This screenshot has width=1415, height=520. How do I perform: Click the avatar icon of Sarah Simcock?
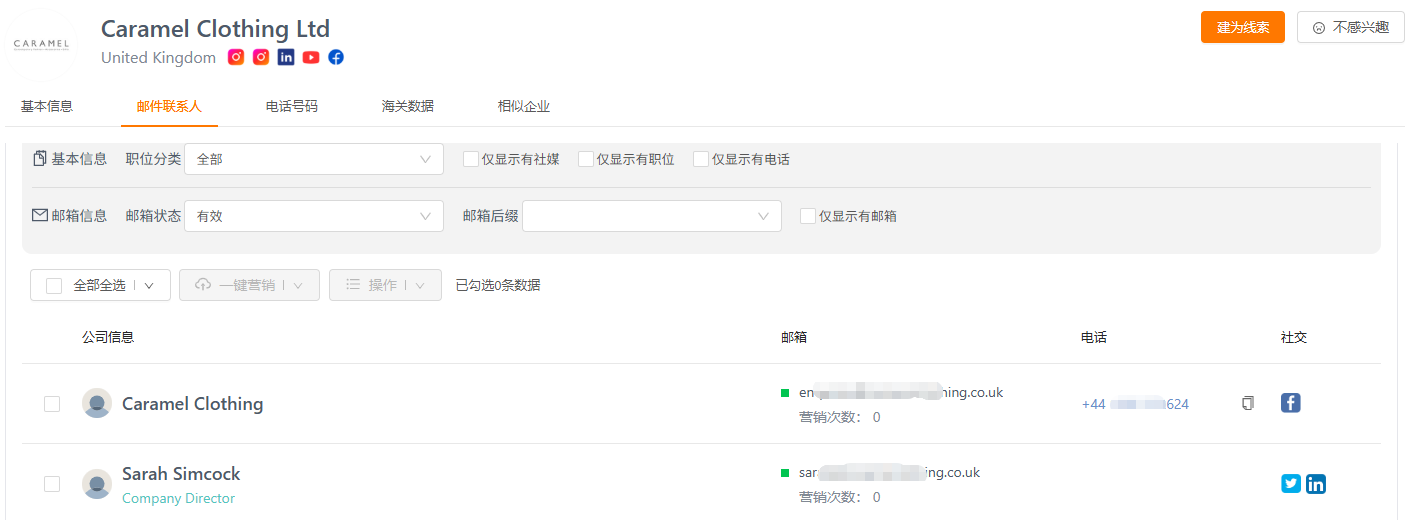coord(97,484)
